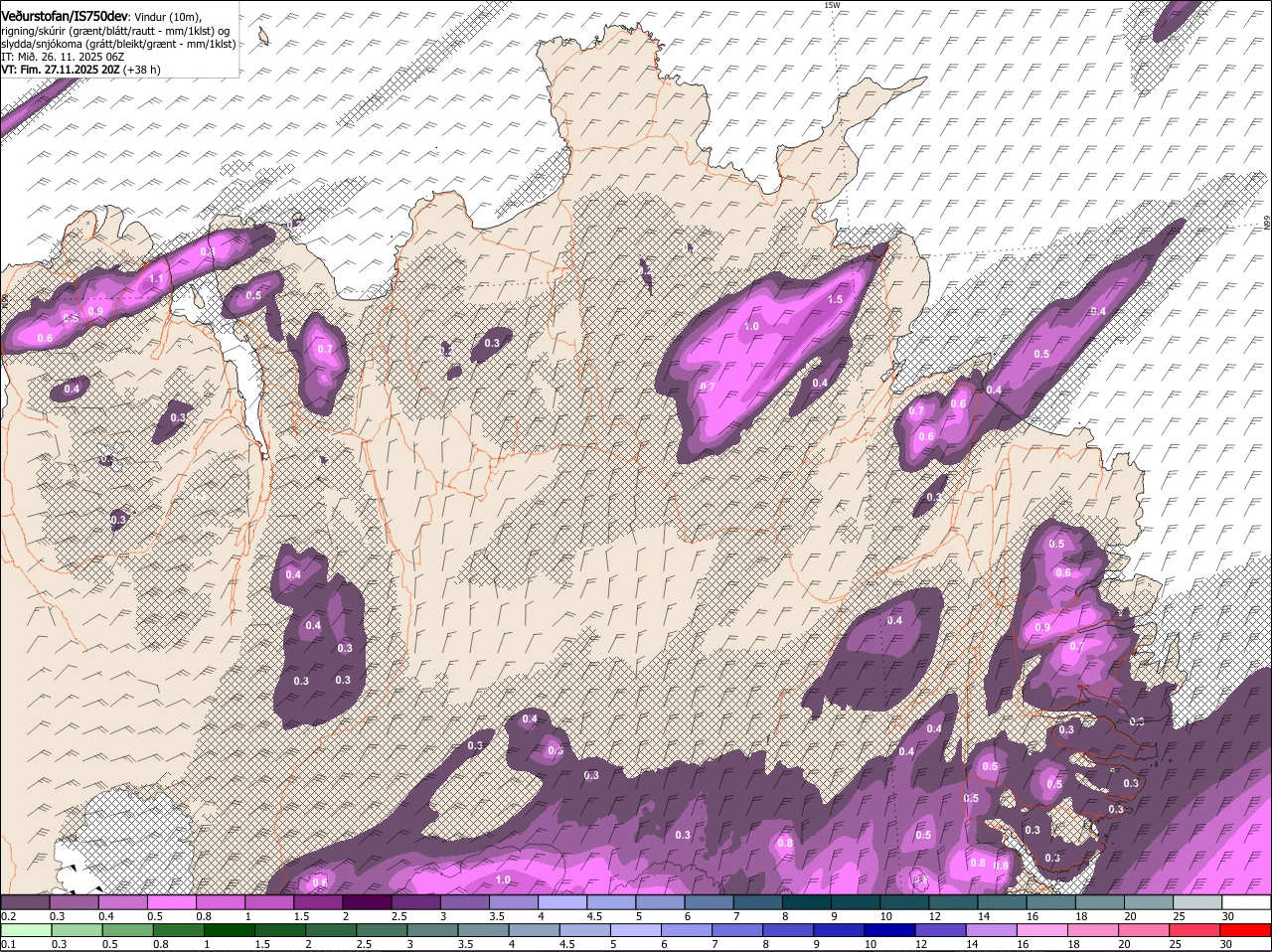The height and width of the screenshot is (952, 1272).
Task: Click the 0.1 label in the lower legend
Action: (x=8, y=944)
